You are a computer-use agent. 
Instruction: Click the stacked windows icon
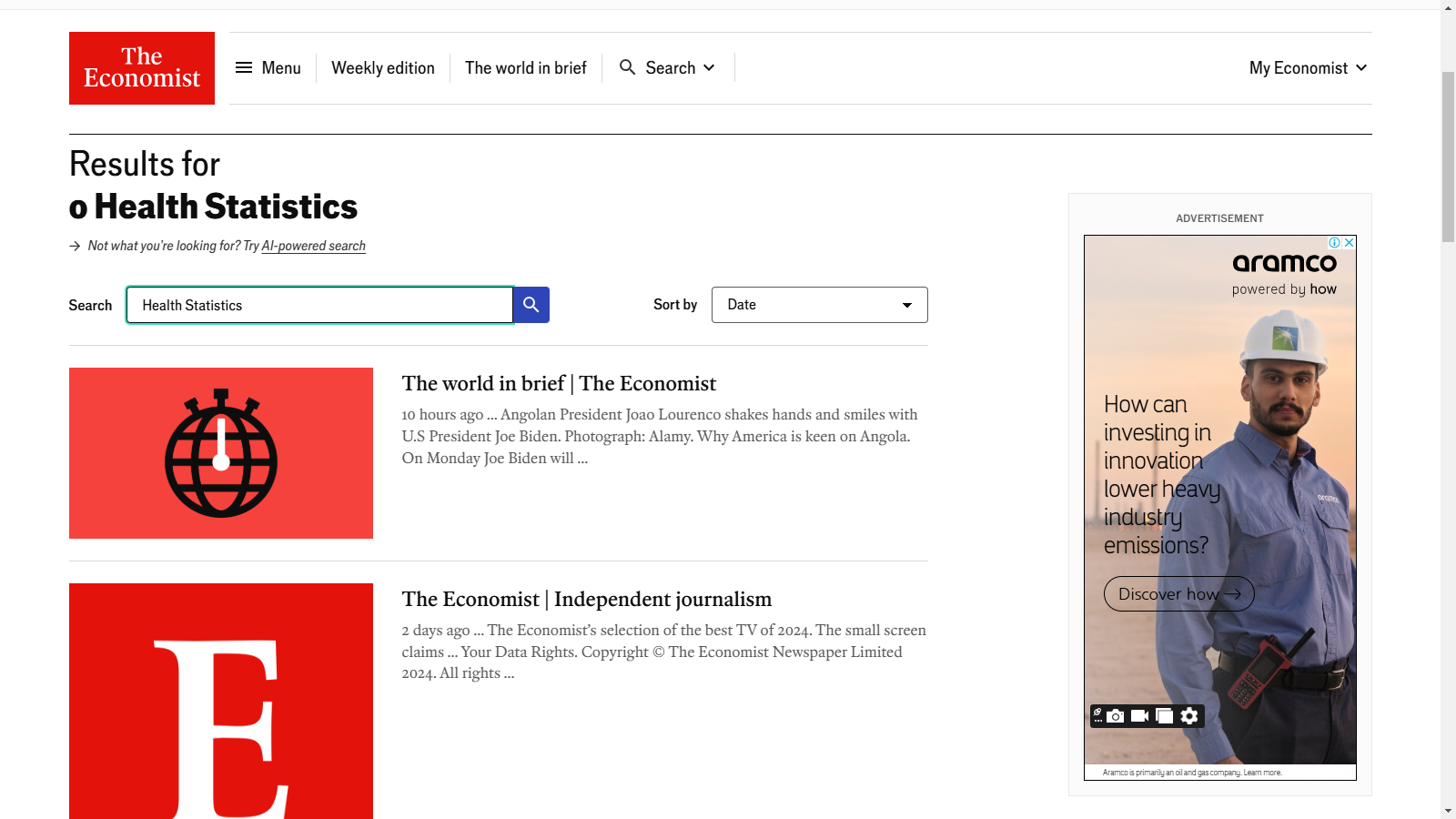coord(1164,716)
